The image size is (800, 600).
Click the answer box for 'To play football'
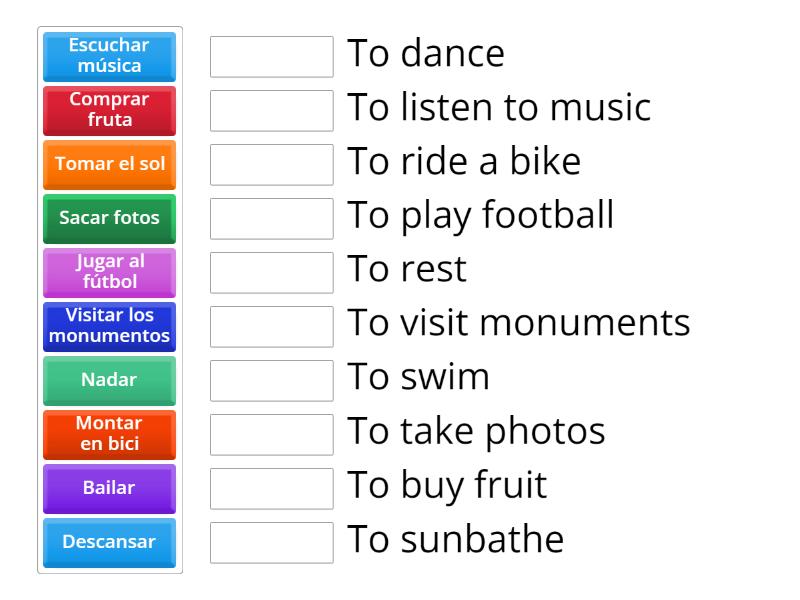click(x=271, y=219)
